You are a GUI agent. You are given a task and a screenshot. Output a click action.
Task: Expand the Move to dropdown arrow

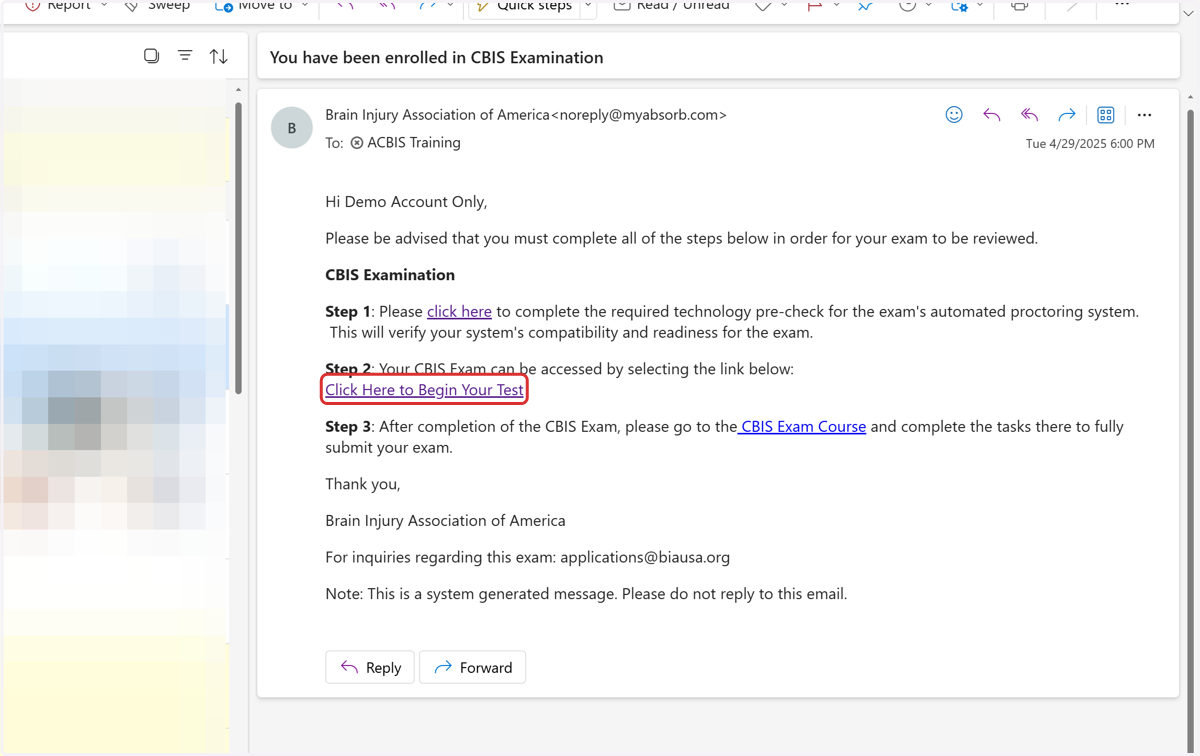tap(305, 6)
